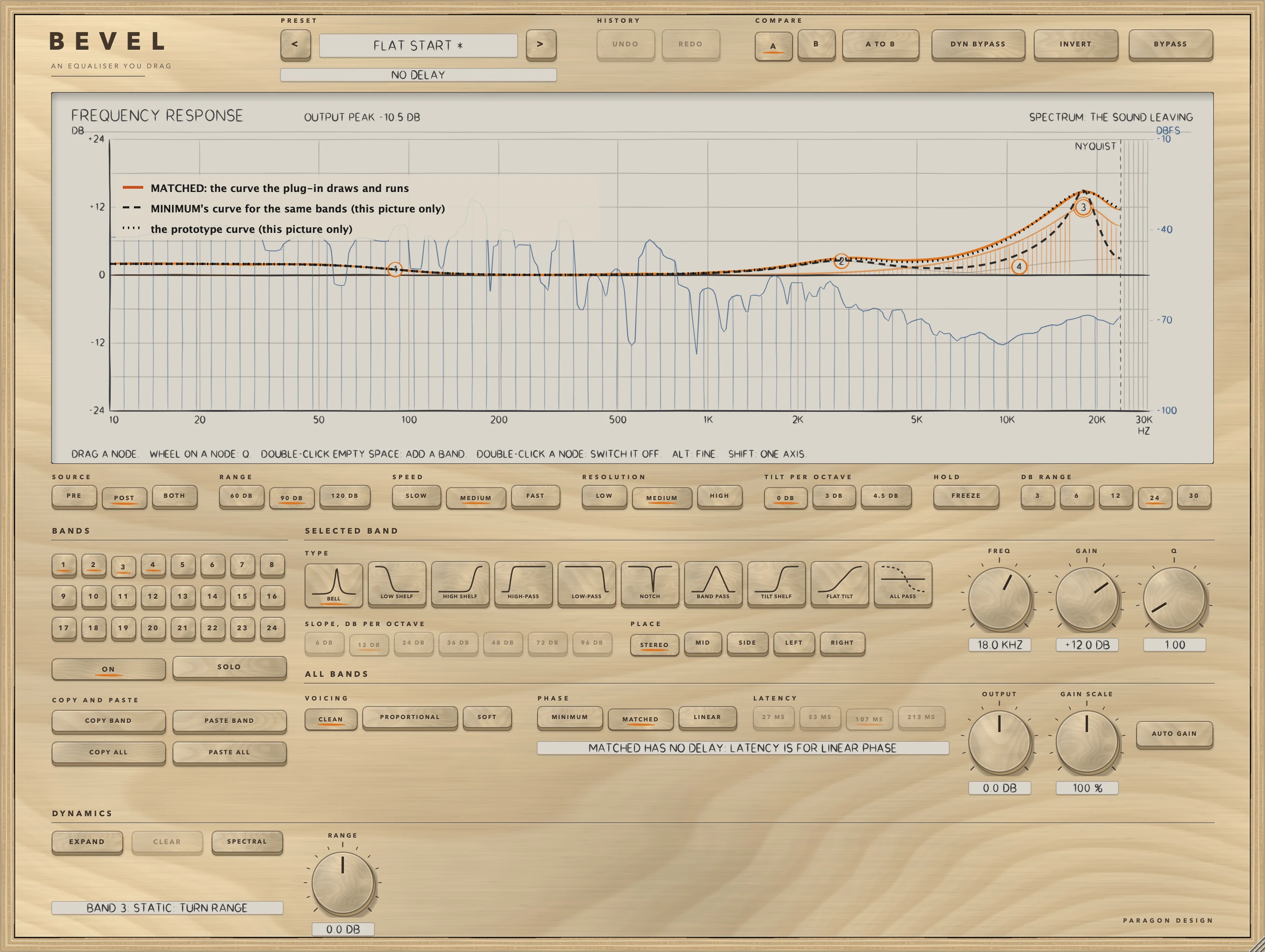The image size is (1265, 952).
Task: Set voicing to PROPORTIONAL
Action: (409, 718)
